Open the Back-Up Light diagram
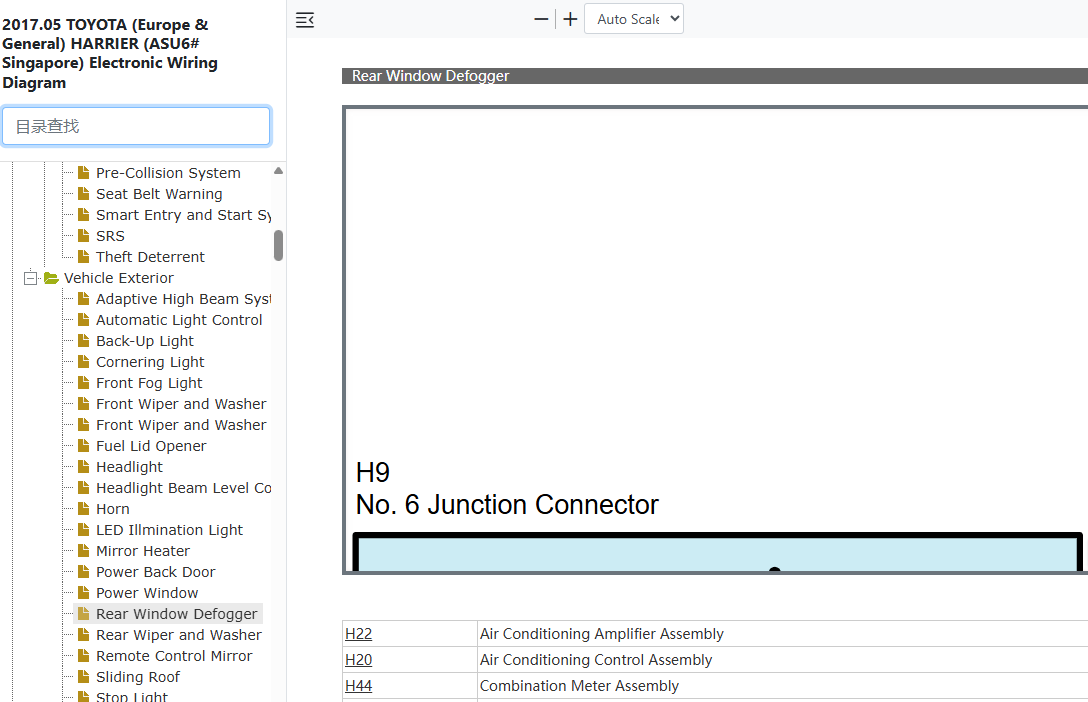The height and width of the screenshot is (702, 1088). click(144, 341)
